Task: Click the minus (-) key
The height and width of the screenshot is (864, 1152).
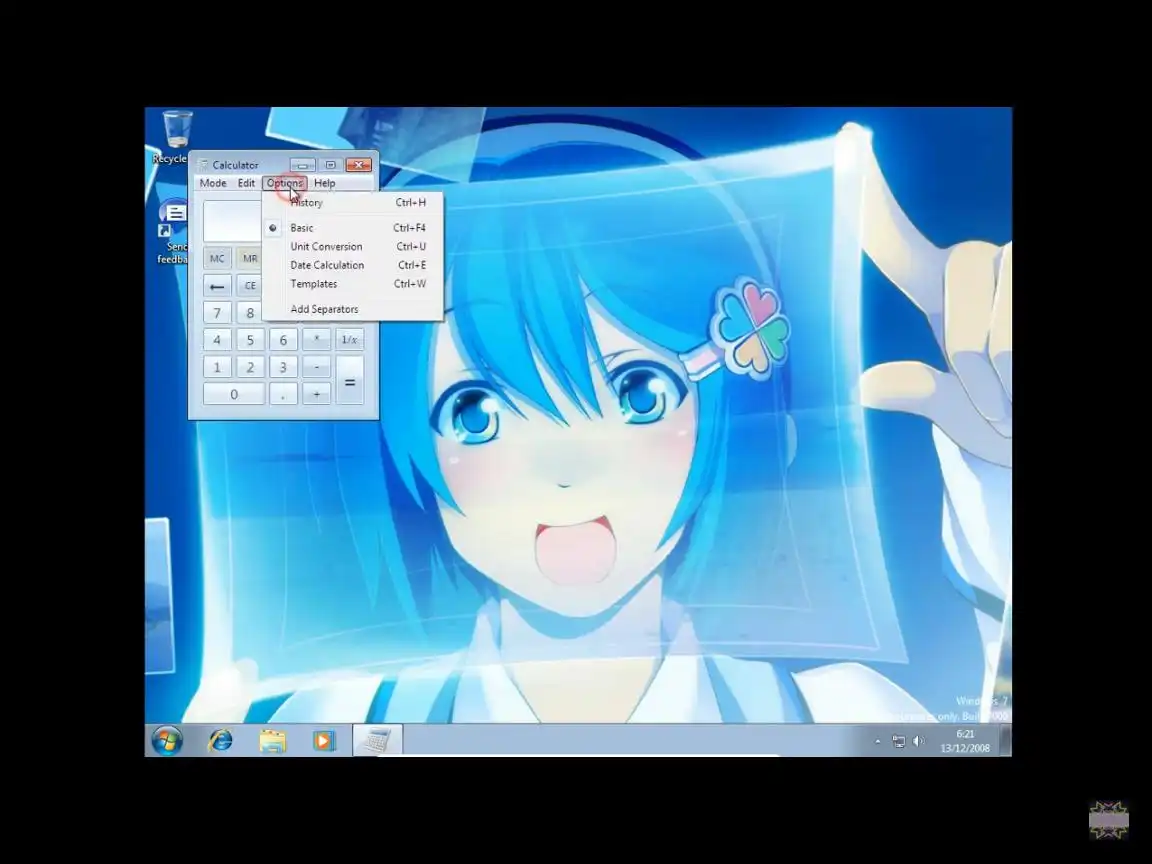Action: 317,367
